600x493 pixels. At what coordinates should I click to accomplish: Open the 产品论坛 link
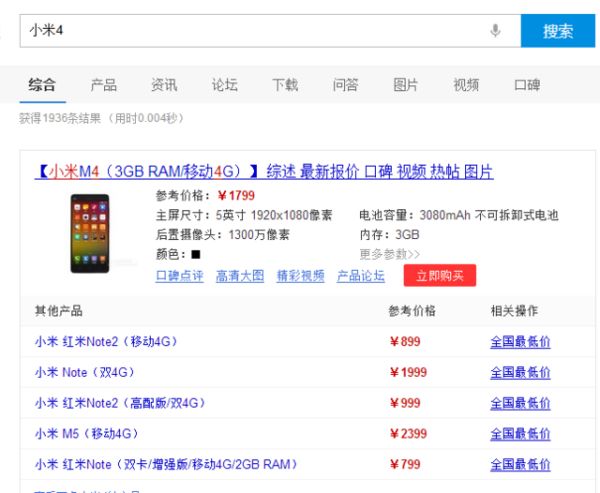point(360,276)
